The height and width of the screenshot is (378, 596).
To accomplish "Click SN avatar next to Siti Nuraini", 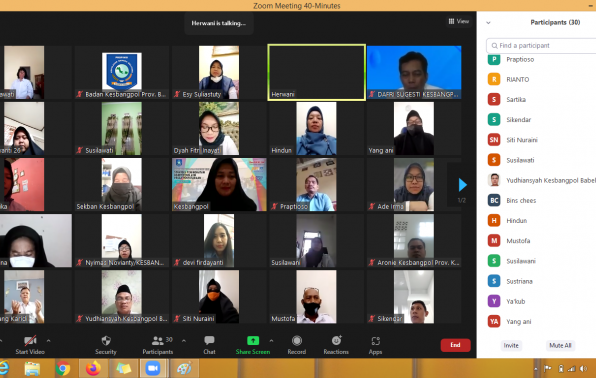I will (x=494, y=140).
